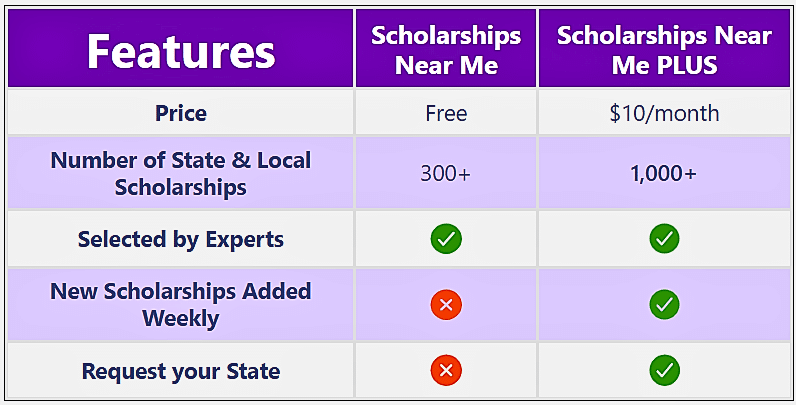796x405 pixels.
Task: Click the red X for New Scholarships Added Weekly
Action: 446,305
